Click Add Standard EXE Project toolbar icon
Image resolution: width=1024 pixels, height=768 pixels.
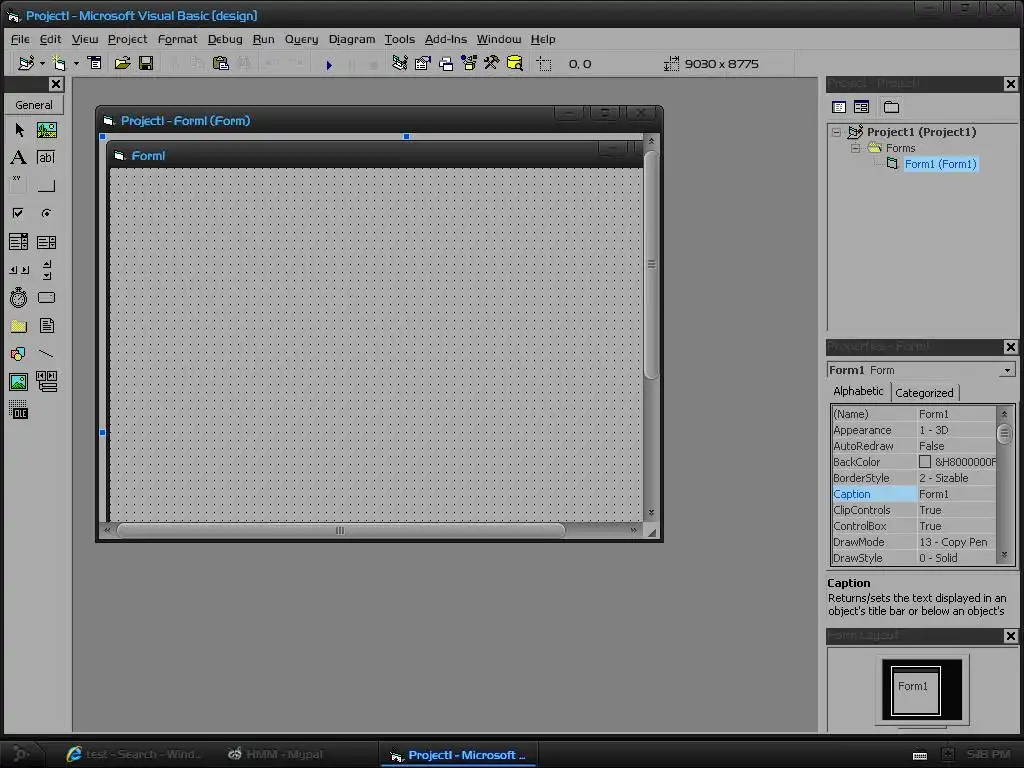click(26, 63)
